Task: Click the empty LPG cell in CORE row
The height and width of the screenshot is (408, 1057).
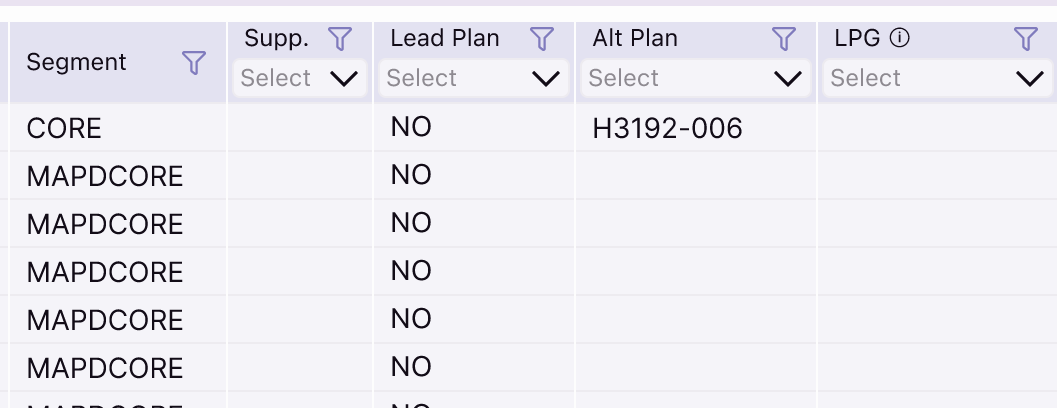Action: point(936,129)
